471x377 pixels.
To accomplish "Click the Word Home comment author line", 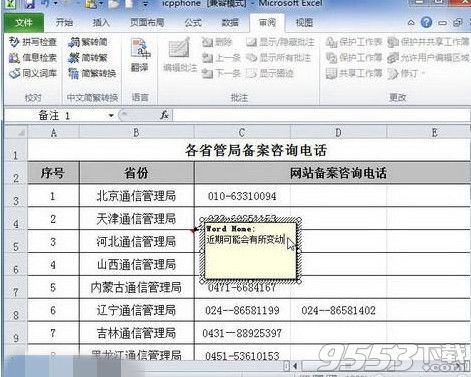I will (x=230, y=229).
